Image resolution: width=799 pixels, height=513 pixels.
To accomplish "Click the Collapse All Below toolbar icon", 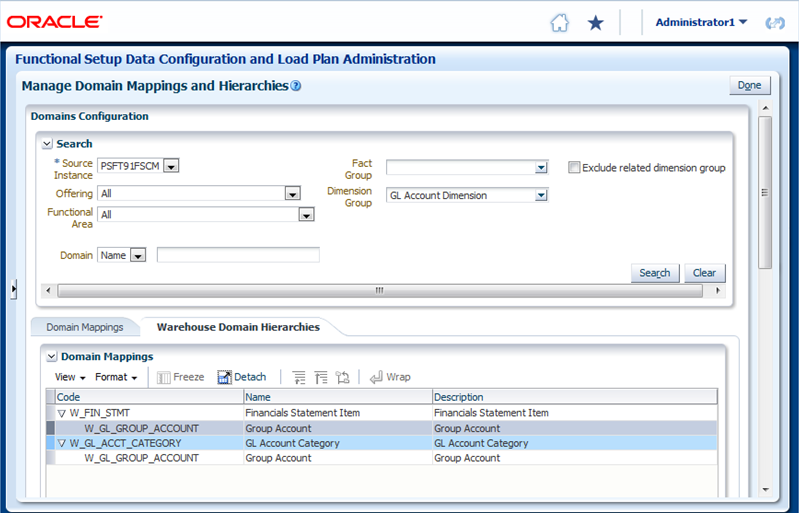I will point(321,377).
